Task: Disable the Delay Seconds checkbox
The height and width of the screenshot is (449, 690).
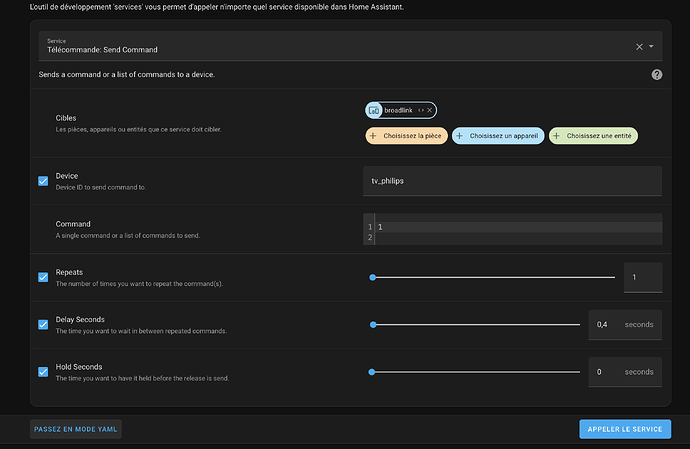Action: pyautogui.click(x=43, y=324)
